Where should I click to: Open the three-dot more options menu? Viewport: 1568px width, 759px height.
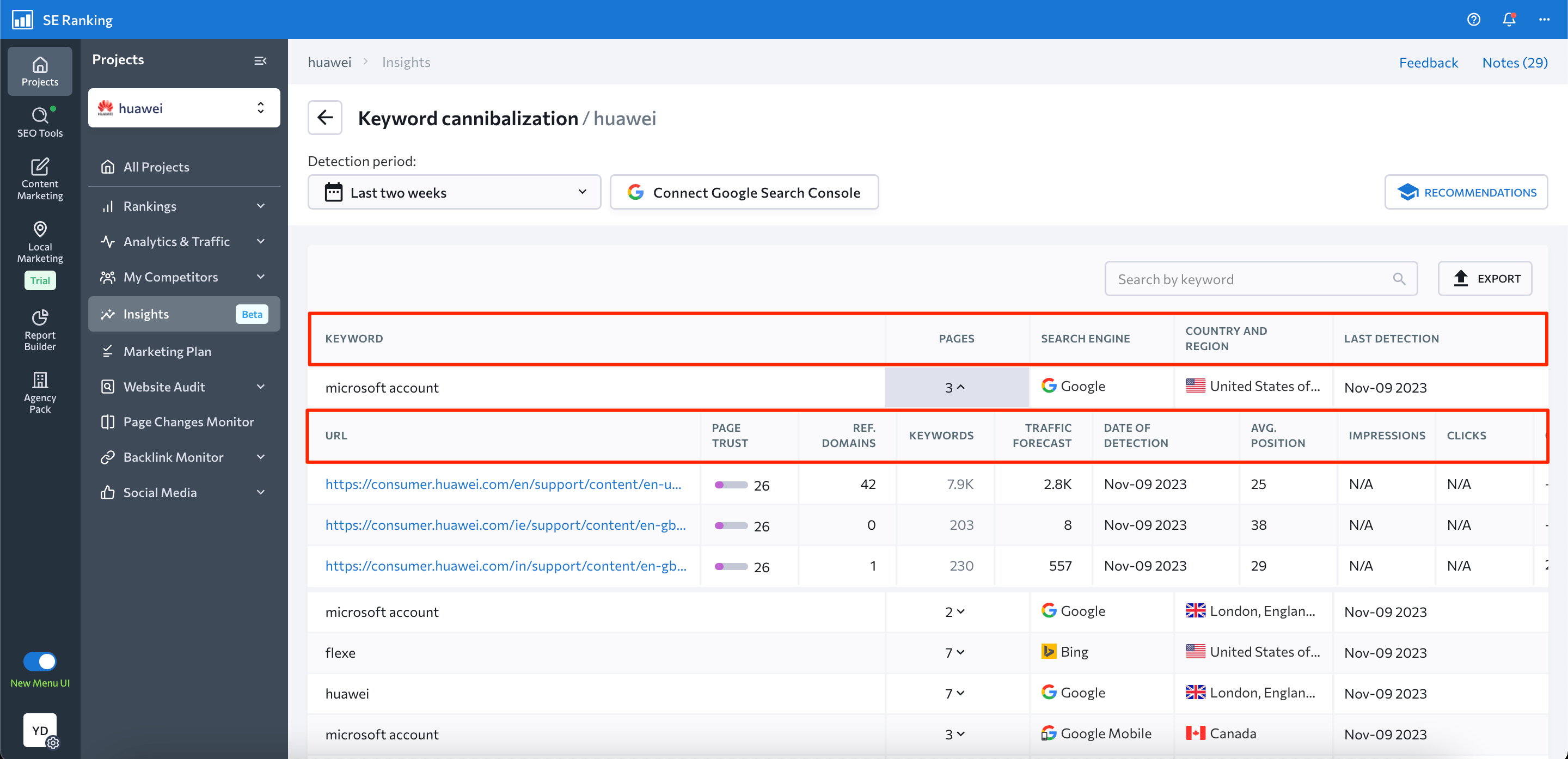(x=1544, y=20)
